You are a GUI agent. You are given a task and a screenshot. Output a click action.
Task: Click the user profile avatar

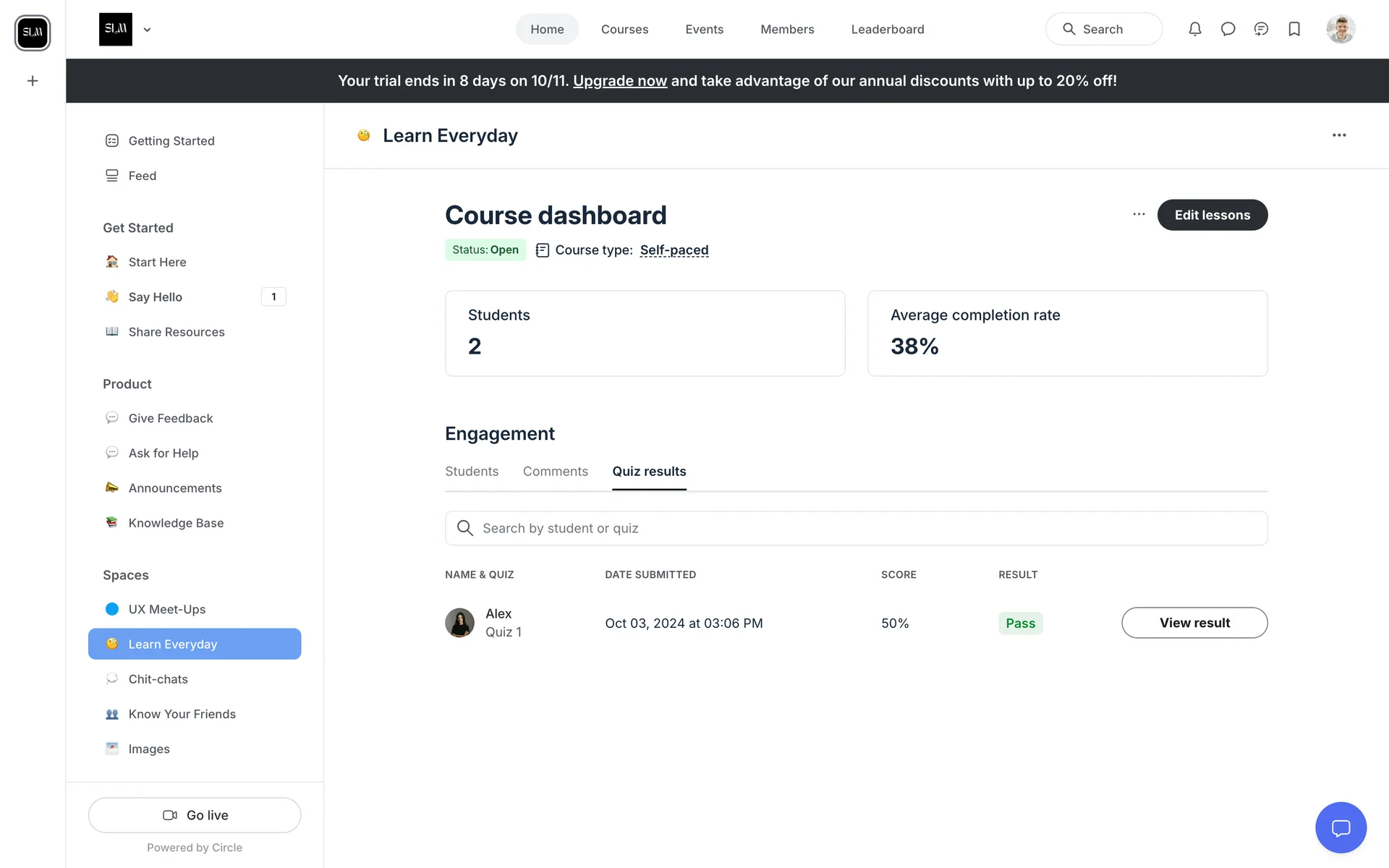[x=1341, y=29]
